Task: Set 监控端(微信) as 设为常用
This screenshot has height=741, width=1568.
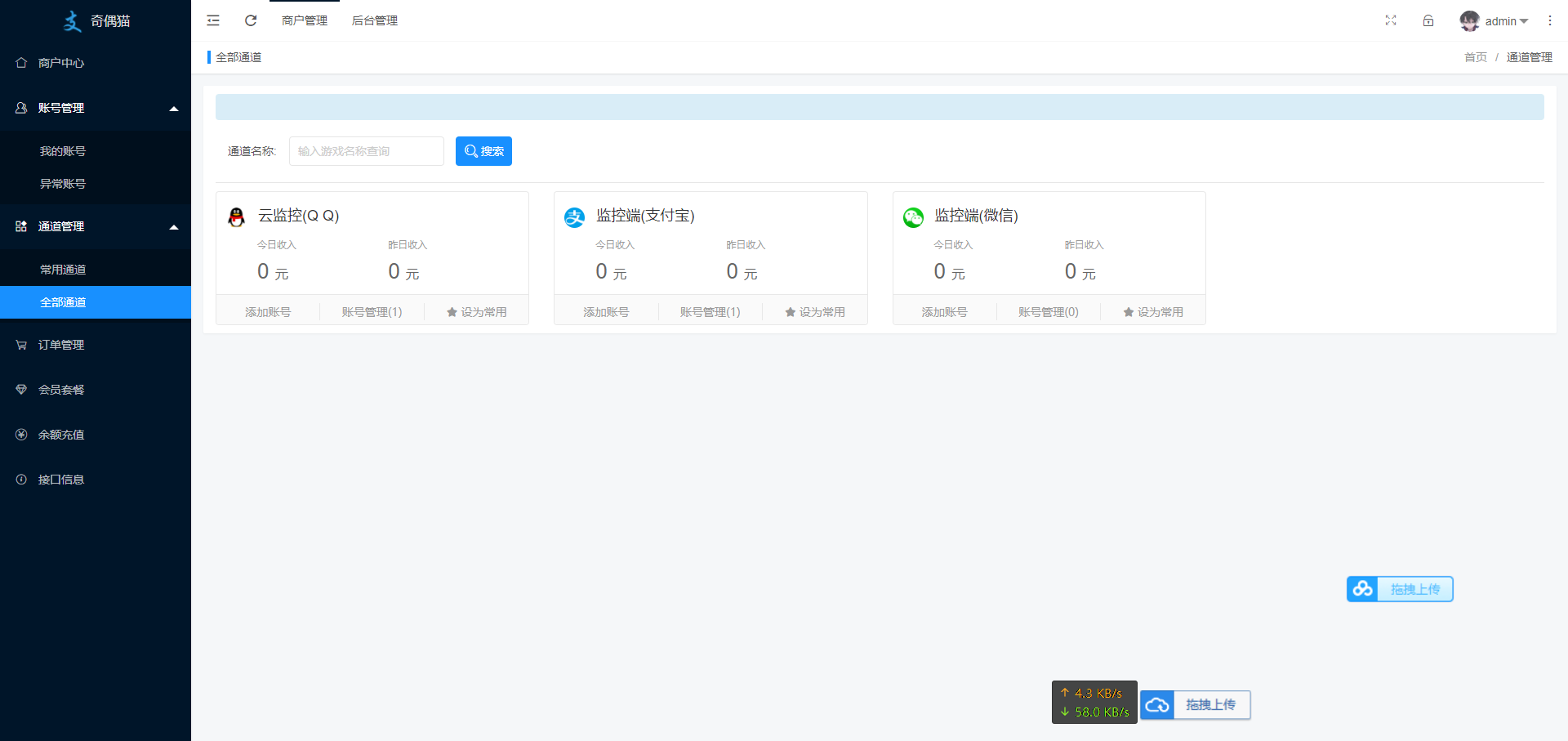Action: [1153, 312]
